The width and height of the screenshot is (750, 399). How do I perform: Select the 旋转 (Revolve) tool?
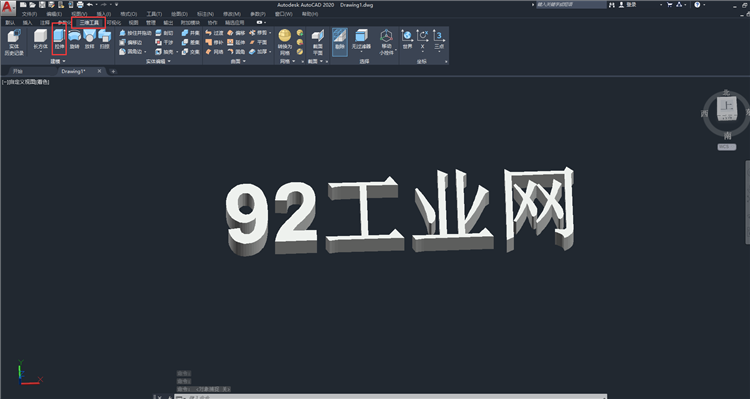click(x=75, y=40)
